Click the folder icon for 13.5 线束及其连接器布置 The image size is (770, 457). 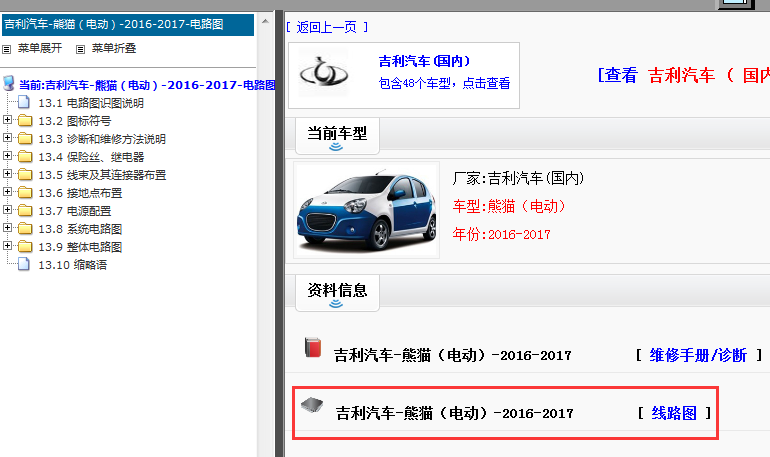[x=25, y=175]
